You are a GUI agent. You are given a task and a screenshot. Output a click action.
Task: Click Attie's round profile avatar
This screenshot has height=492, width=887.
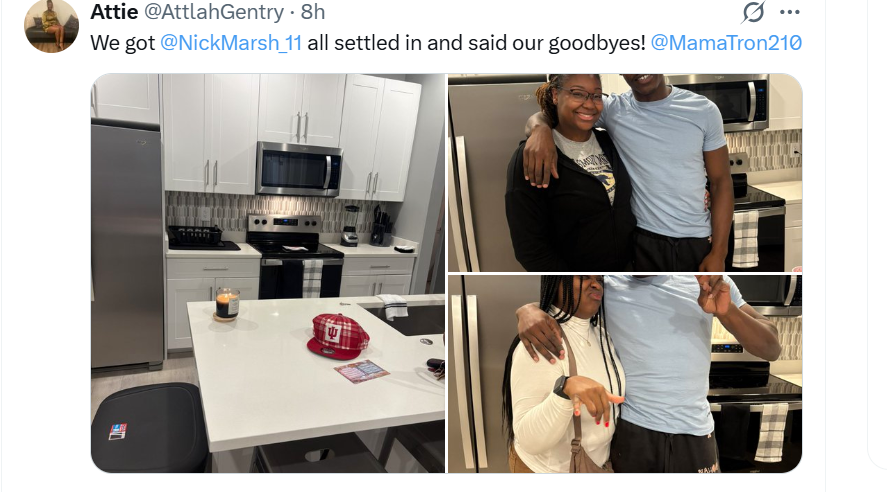[51, 25]
